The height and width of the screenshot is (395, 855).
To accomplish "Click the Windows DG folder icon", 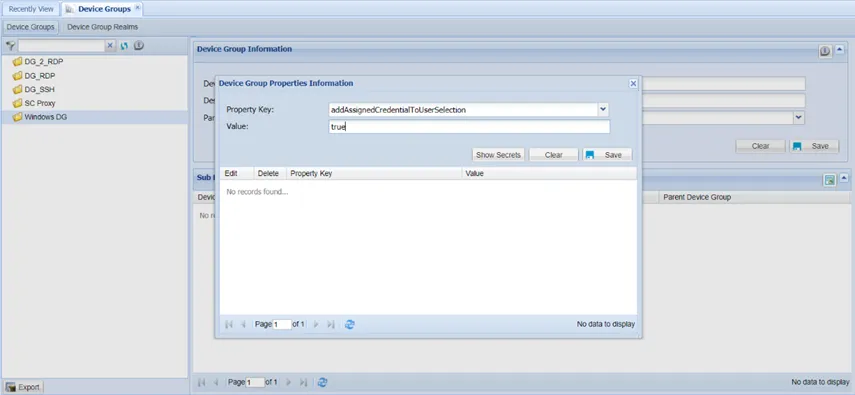I will pyautogui.click(x=17, y=117).
